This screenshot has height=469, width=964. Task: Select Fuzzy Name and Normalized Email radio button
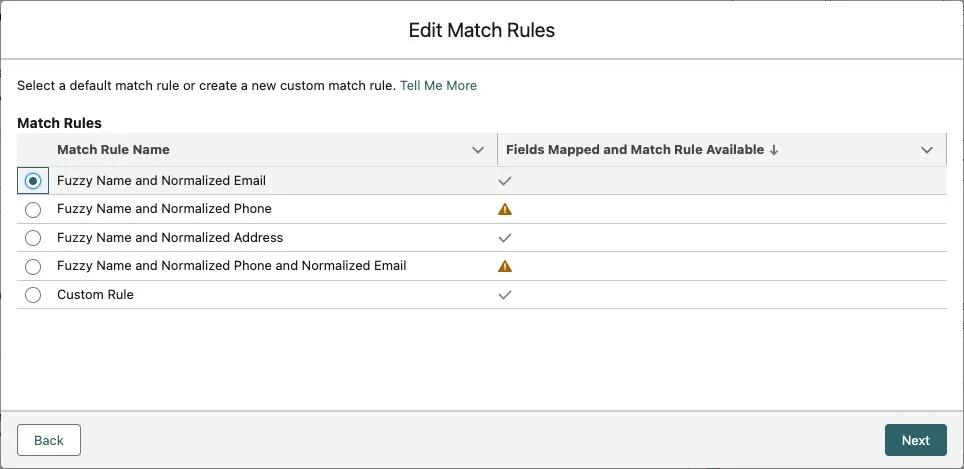[x=33, y=181]
